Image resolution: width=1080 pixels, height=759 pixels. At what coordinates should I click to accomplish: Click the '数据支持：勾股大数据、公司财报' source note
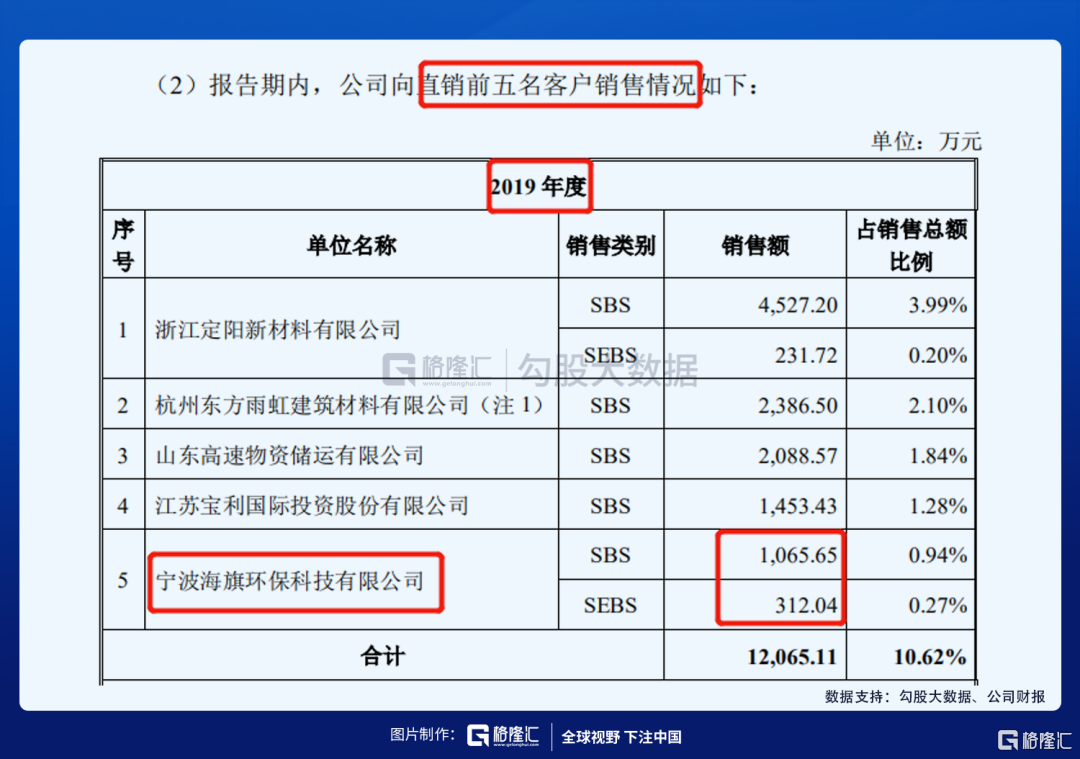935,696
